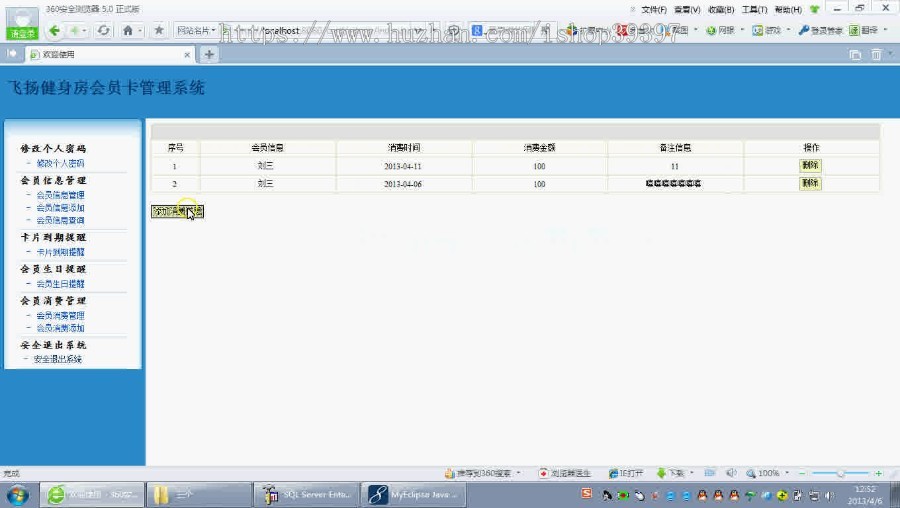Open 会员生日提醒 link
900x508 pixels.
pyautogui.click(x=60, y=284)
